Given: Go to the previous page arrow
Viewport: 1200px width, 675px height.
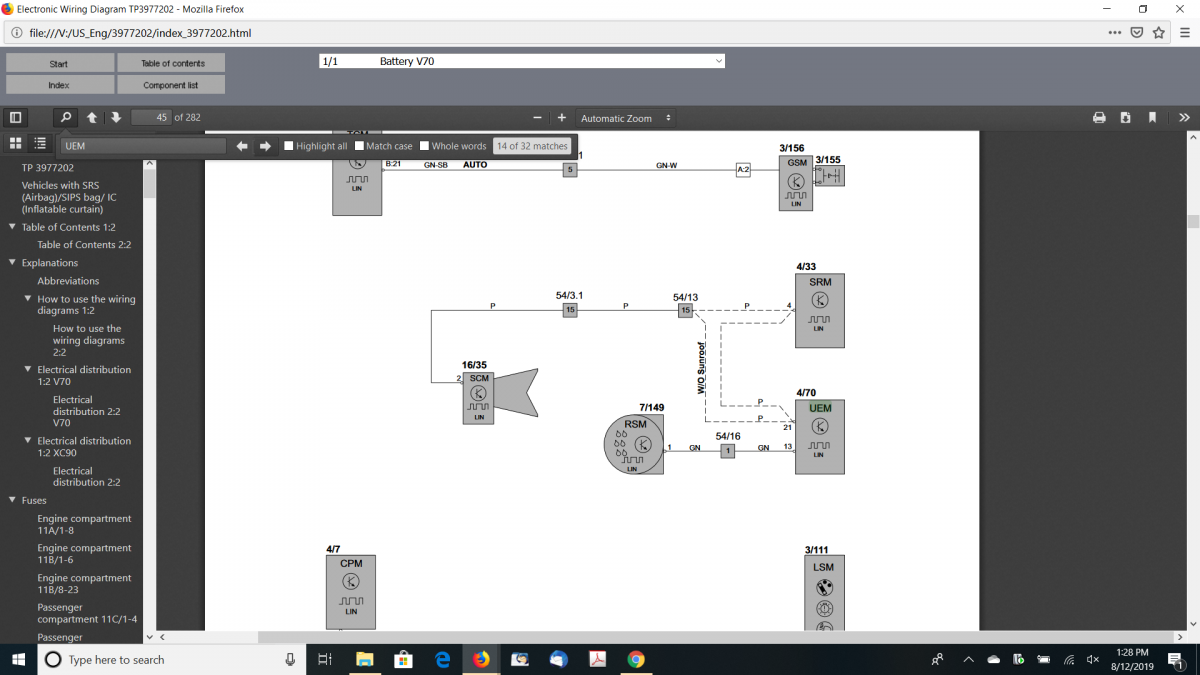Looking at the screenshot, I should coord(92,118).
